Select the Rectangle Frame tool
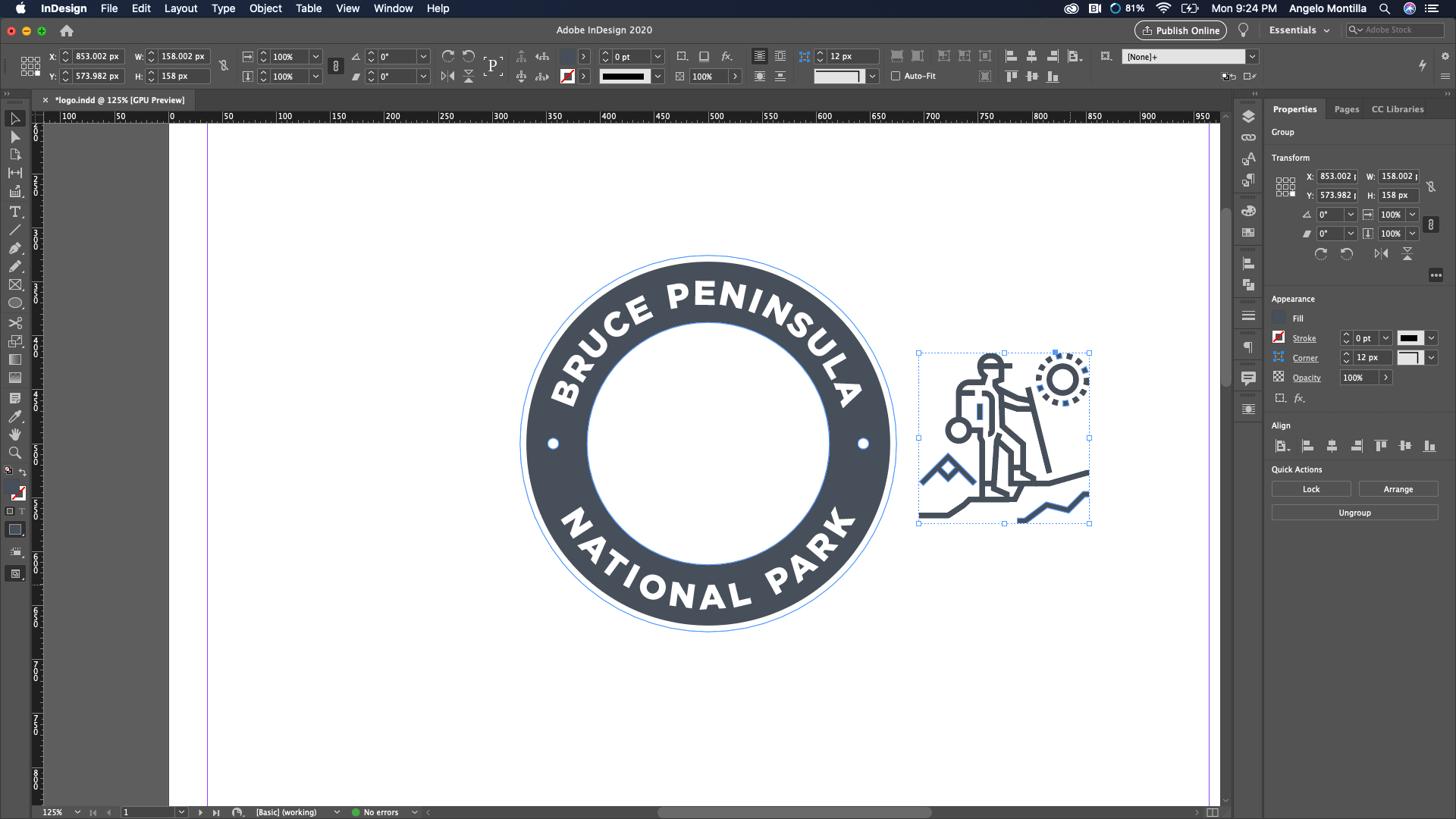Image resolution: width=1456 pixels, height=819 pixels. [x=14, y=285]
